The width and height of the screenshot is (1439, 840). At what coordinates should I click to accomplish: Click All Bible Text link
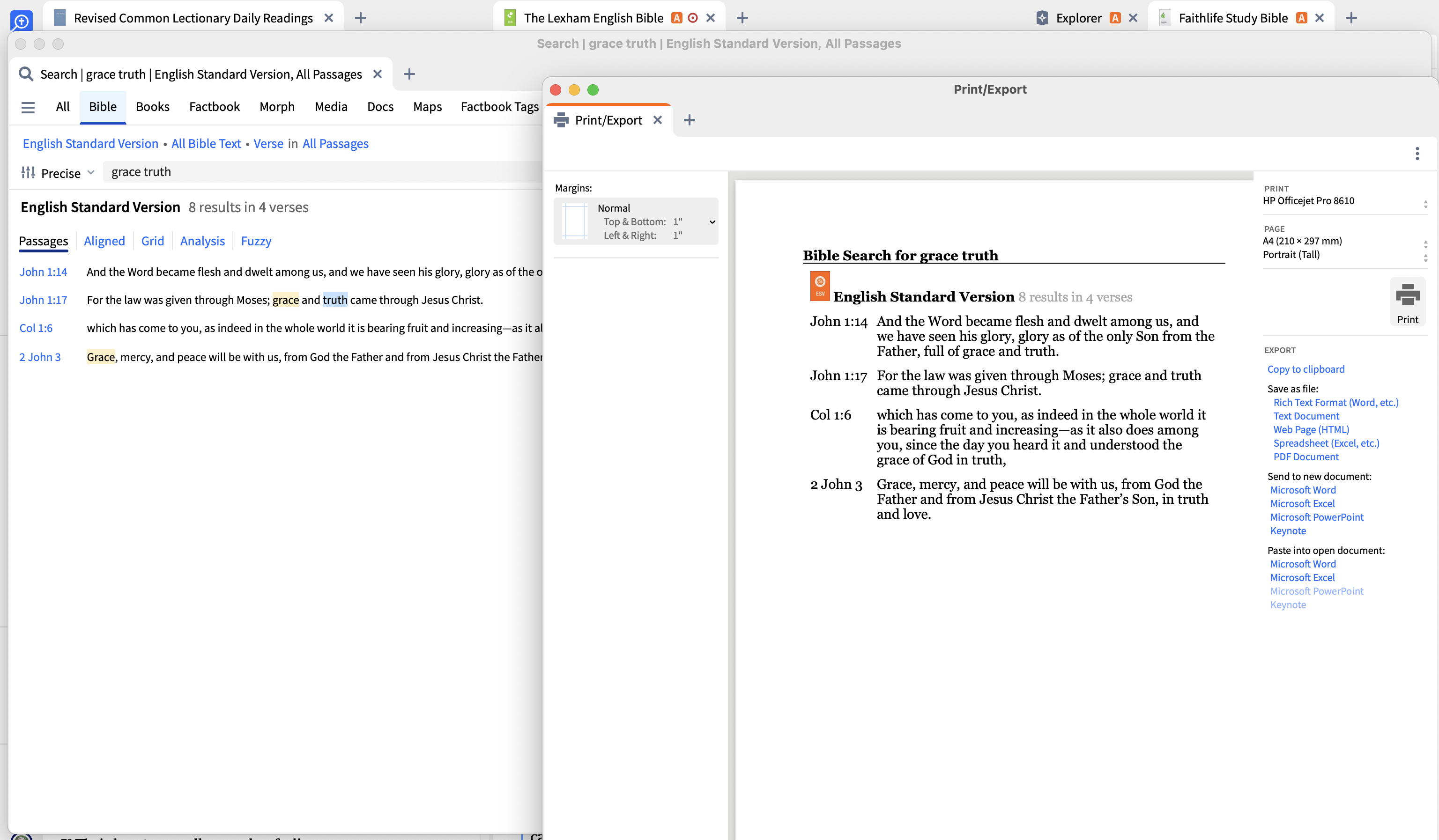click(206, 144)
